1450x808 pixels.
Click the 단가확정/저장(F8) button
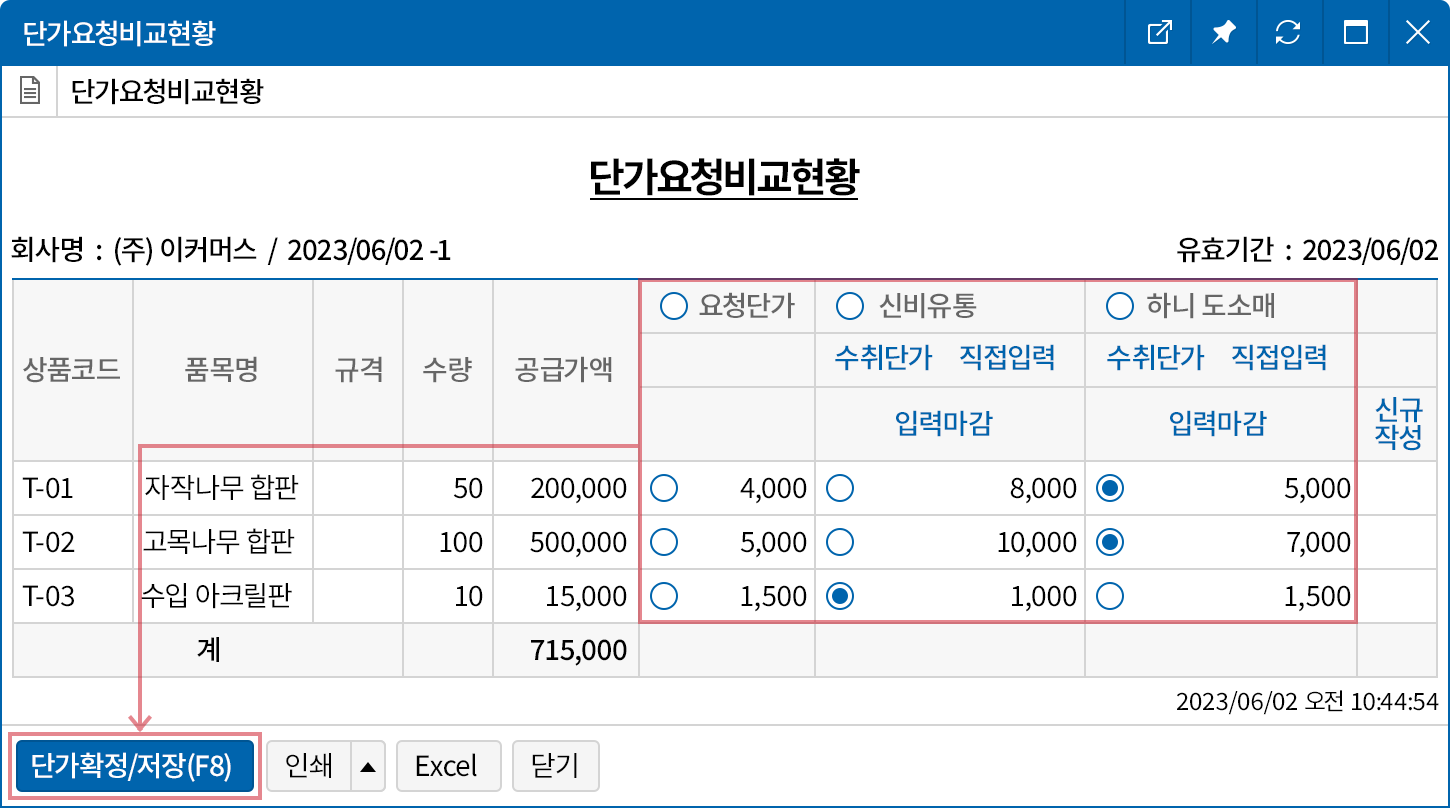[134, 767]
